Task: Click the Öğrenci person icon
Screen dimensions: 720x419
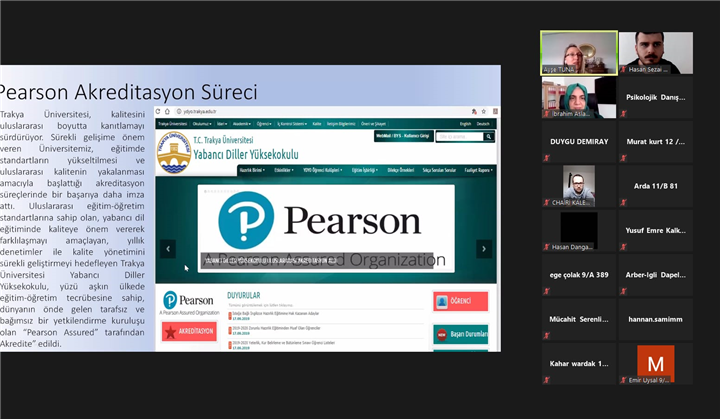Action: pos(442,301)
